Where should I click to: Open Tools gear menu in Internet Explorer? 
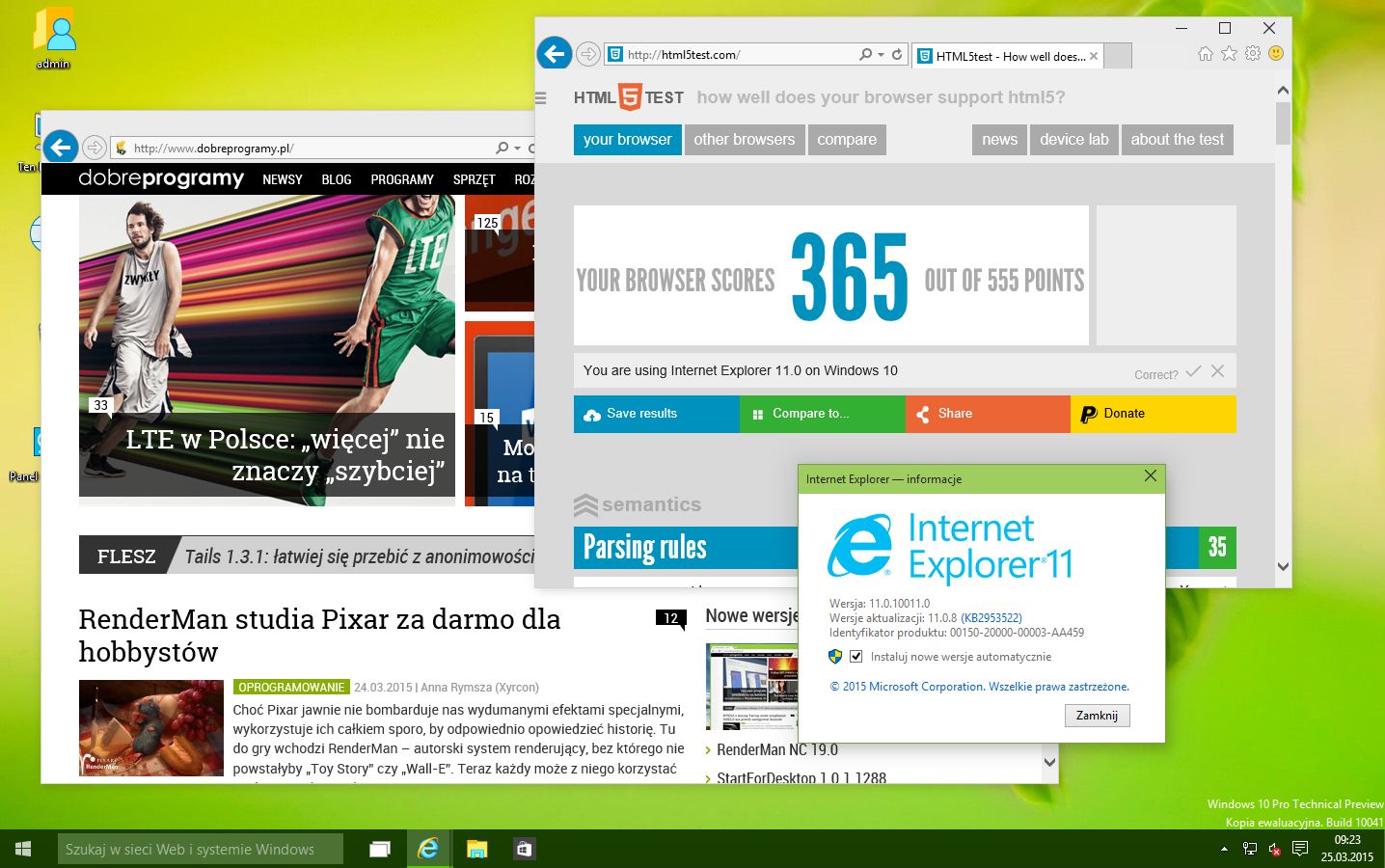[x=1252, y=54]
